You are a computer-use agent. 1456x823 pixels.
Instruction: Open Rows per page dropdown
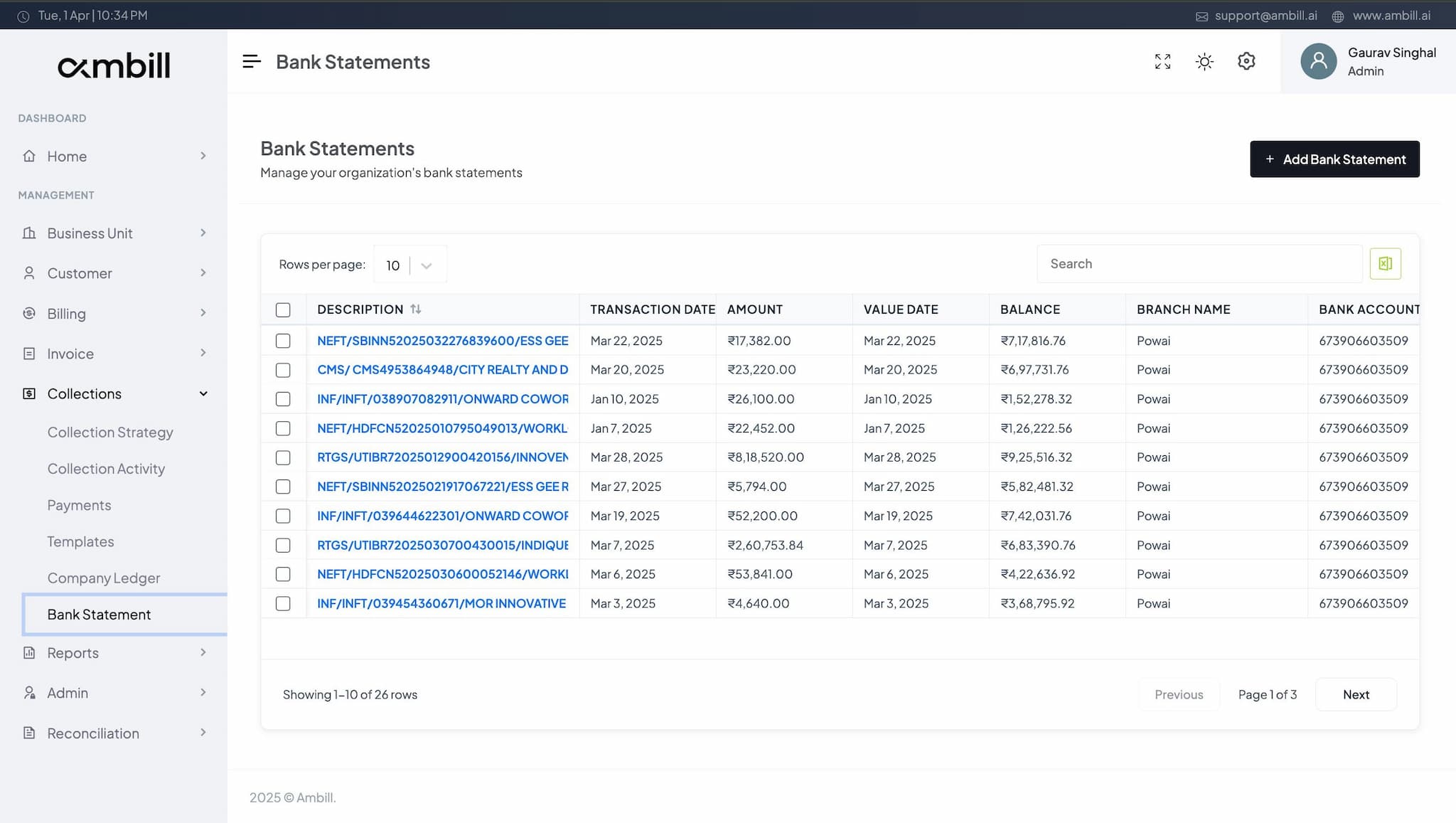tap(410, 265)
